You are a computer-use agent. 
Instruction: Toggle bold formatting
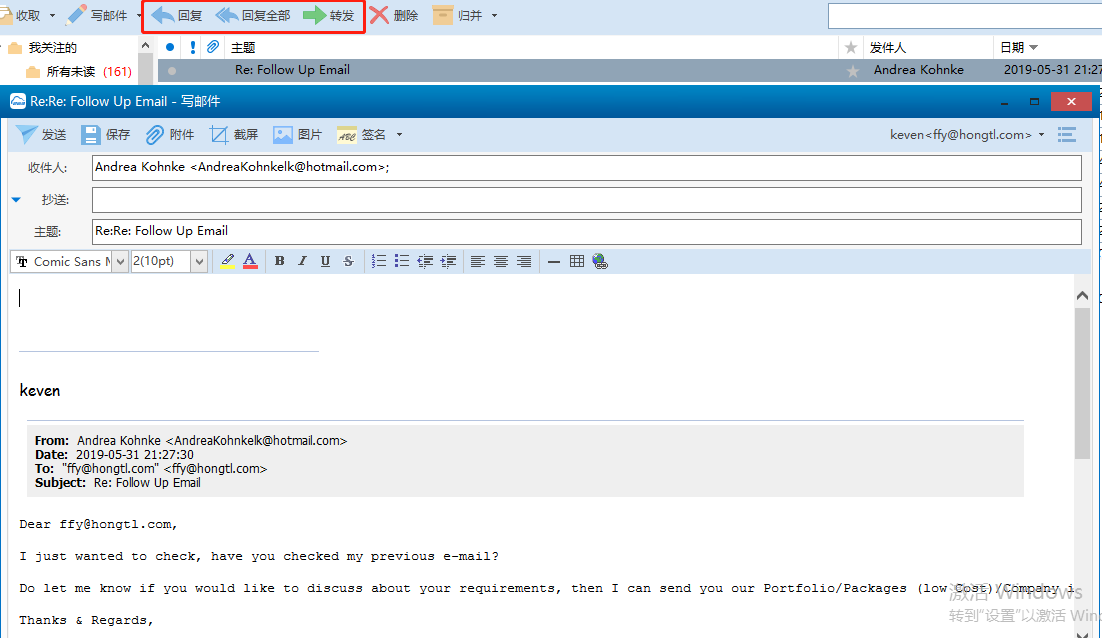(x=280, y=261)
